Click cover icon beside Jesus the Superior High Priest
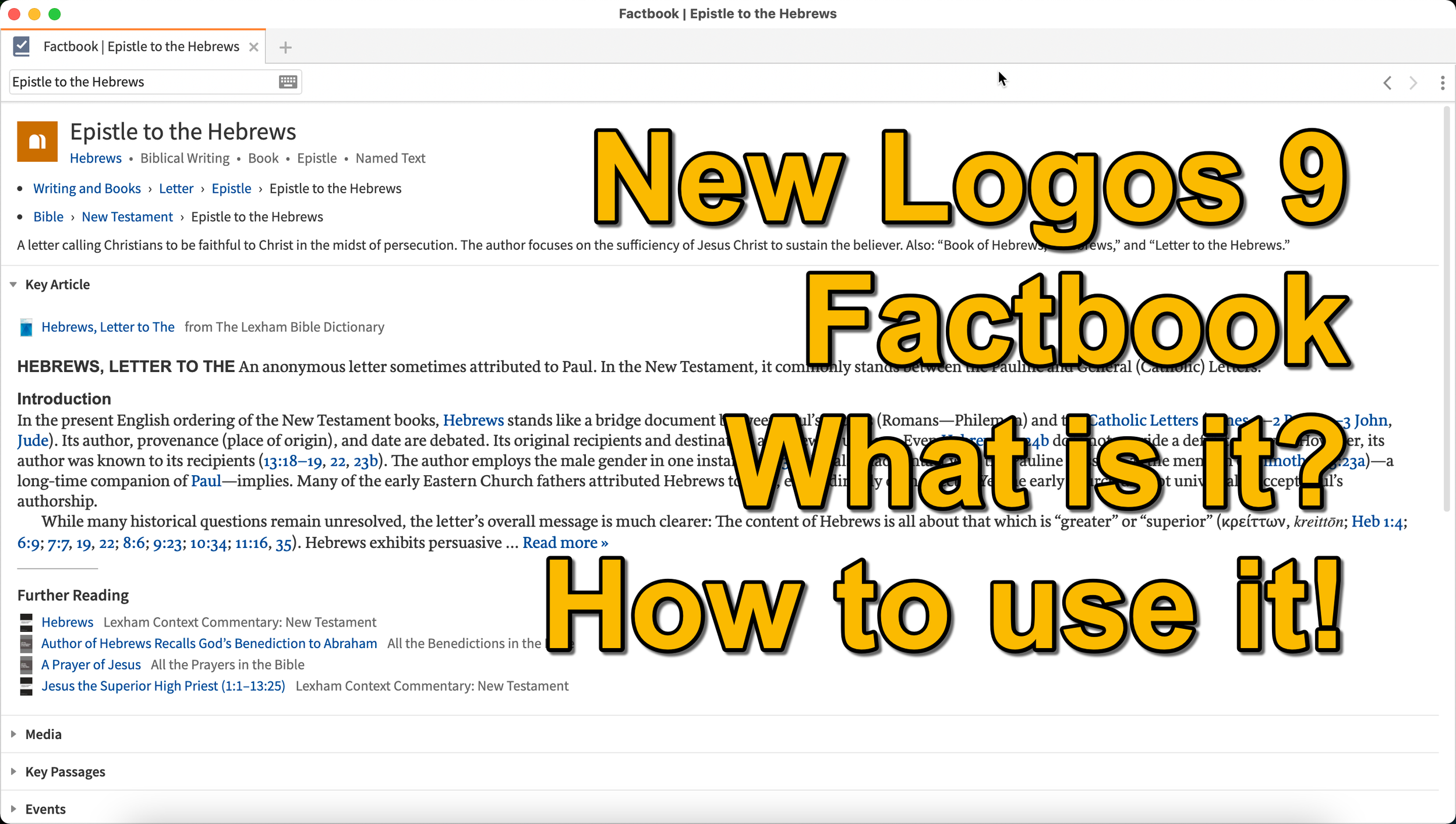Image resolution: width=1456 pixels, height=824 pixels. [x=26, y=686]
